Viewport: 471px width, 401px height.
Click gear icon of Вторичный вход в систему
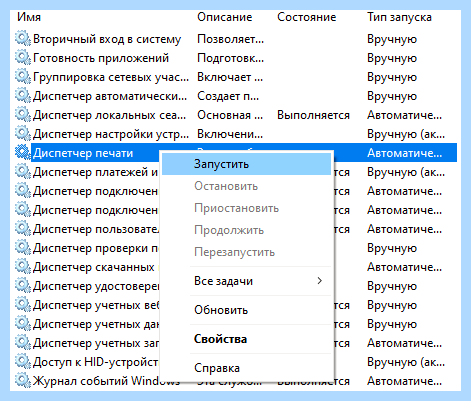click(23, 39)
